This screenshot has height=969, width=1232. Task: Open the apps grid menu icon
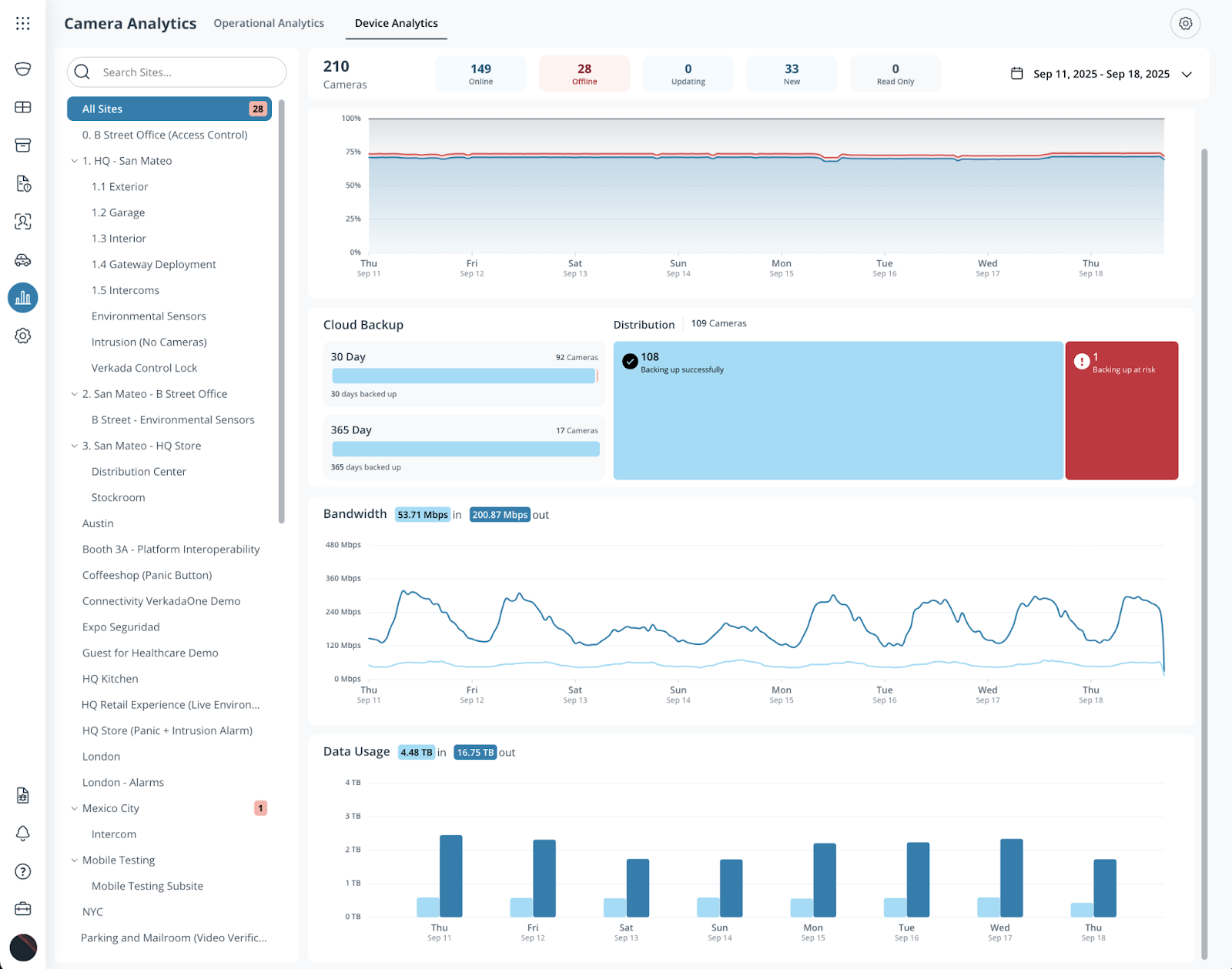click(23, 24)
